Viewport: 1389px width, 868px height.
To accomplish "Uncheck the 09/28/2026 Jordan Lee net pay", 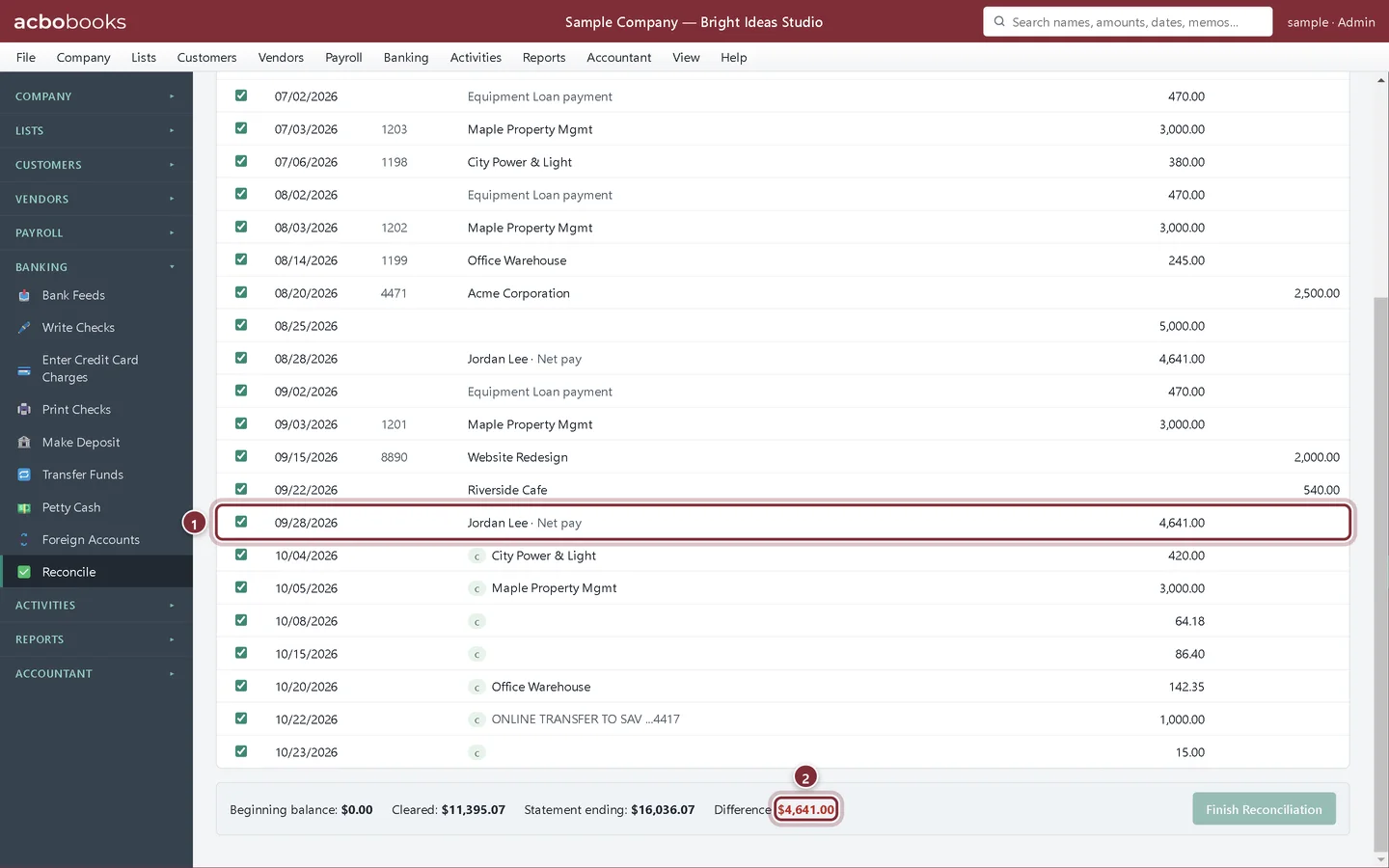I will click(241, 522).
